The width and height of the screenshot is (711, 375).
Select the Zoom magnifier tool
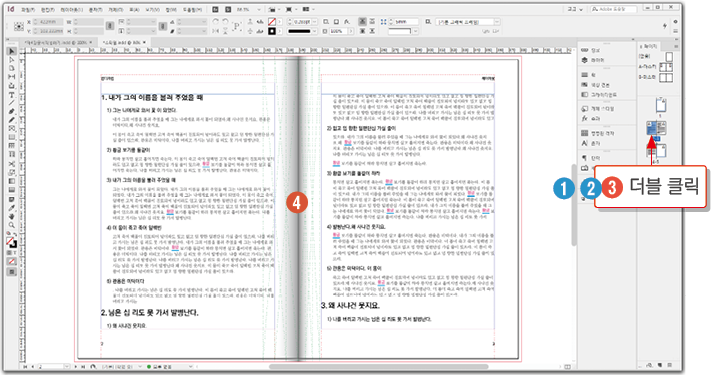click(x=12, y=225)
